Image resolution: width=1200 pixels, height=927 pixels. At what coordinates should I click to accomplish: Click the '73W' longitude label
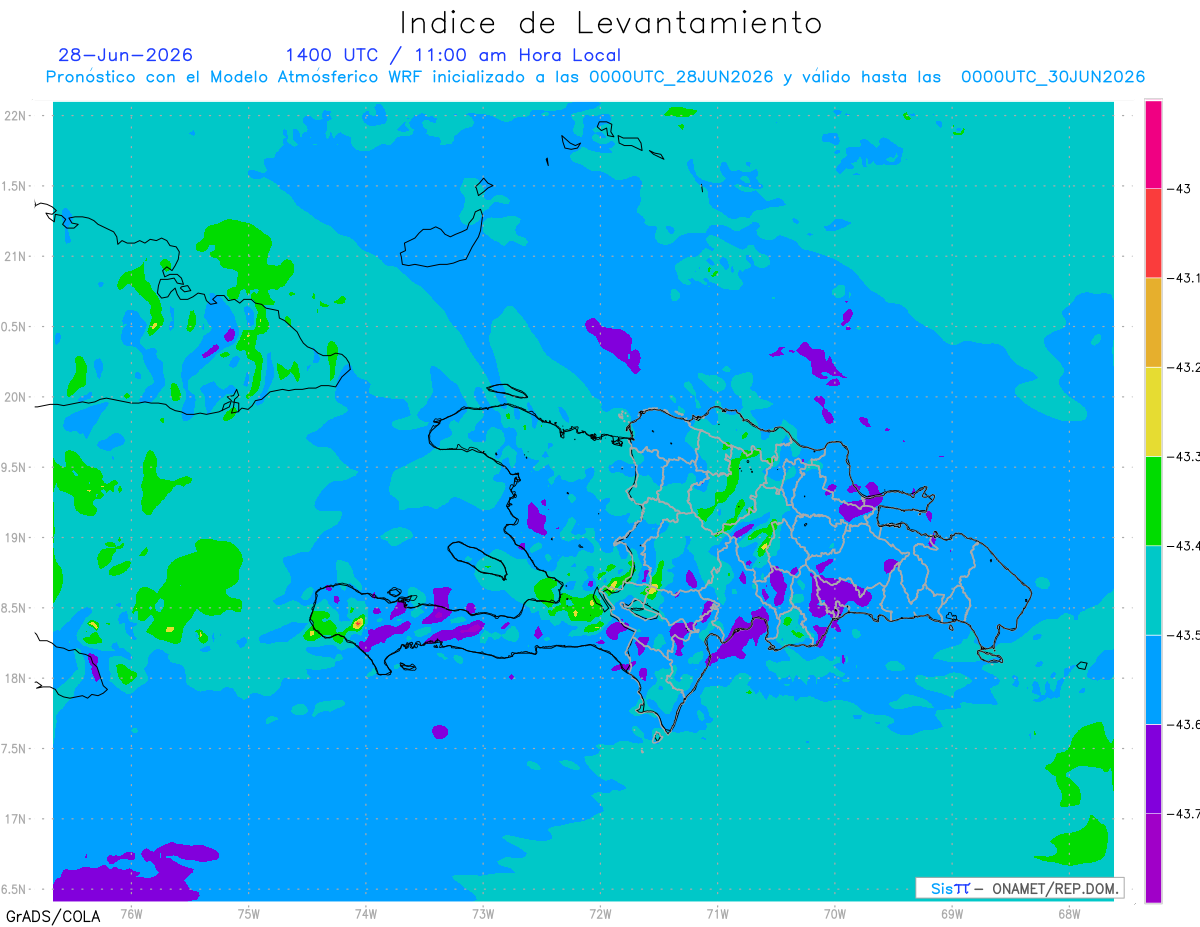click(x=483, y=913)
